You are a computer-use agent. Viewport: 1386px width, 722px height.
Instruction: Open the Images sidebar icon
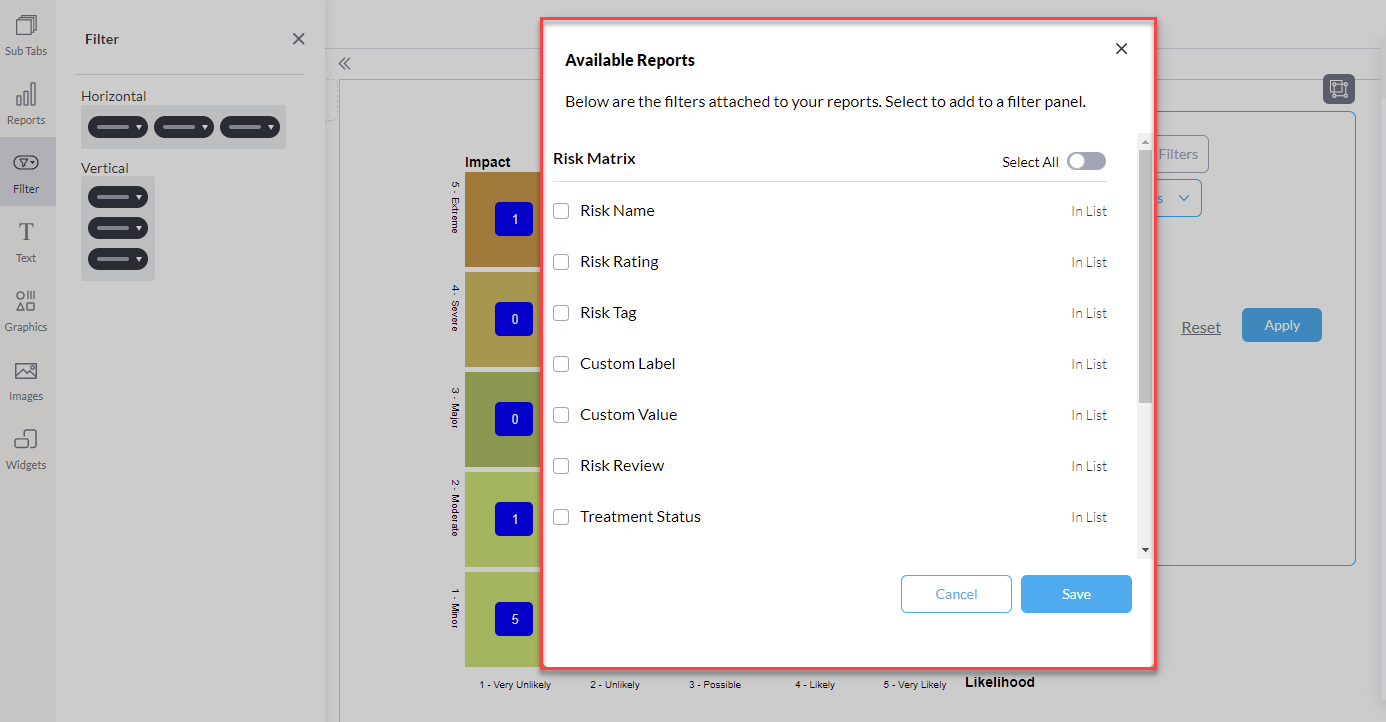[26, 380]
